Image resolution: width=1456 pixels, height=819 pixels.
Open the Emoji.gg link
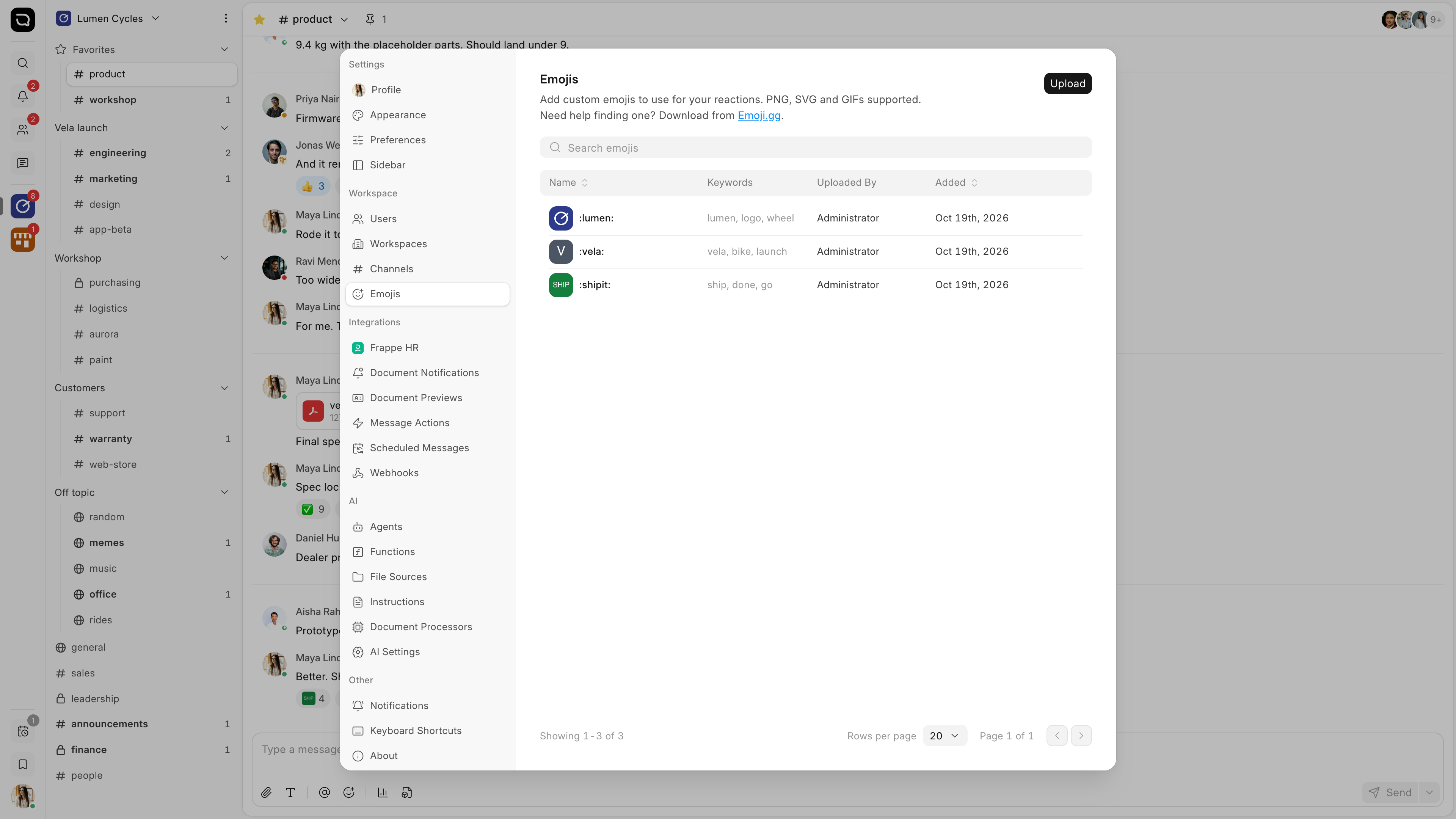(x=759, y=115)
